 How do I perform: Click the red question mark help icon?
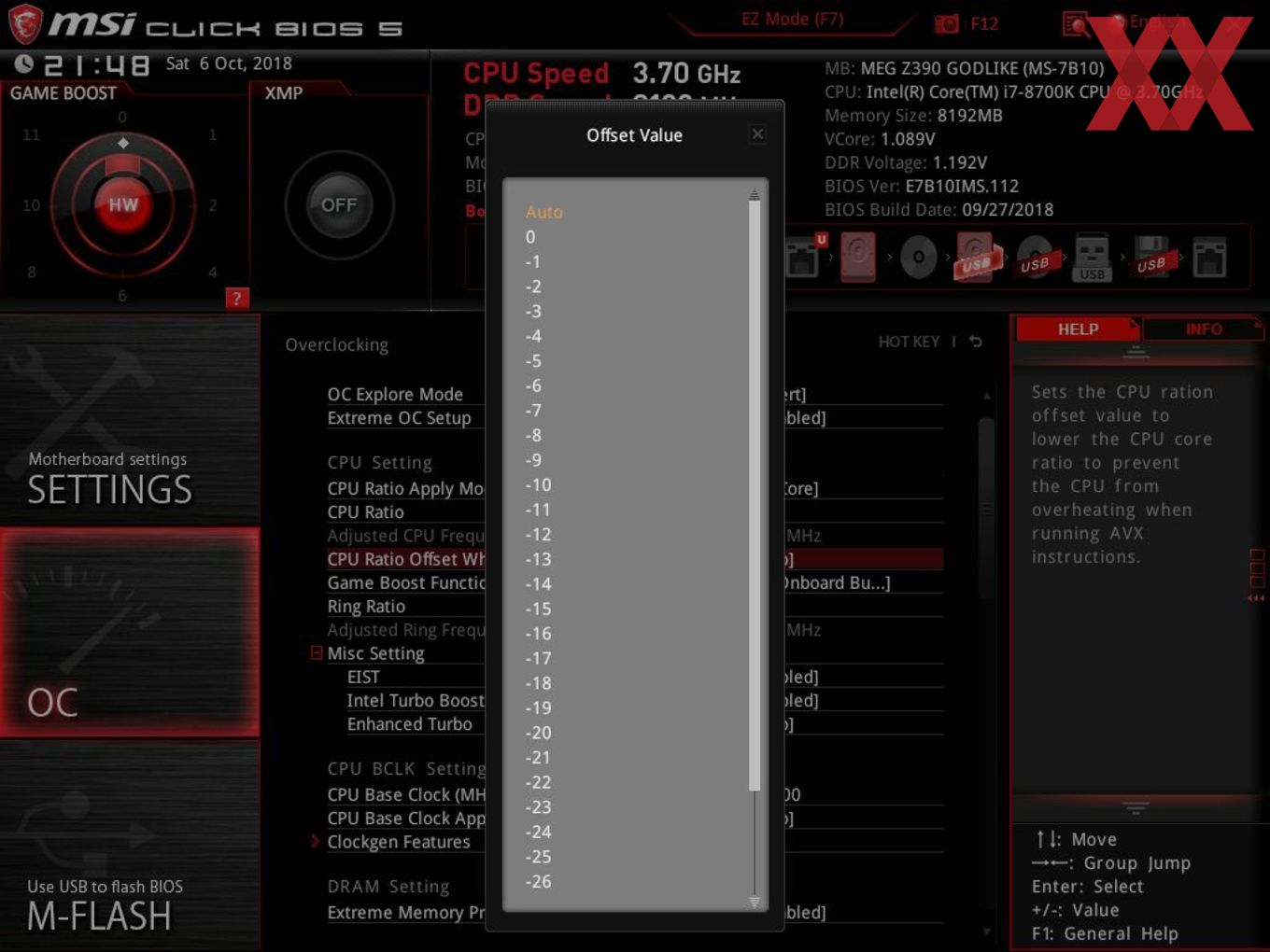[x=236, y=299]
